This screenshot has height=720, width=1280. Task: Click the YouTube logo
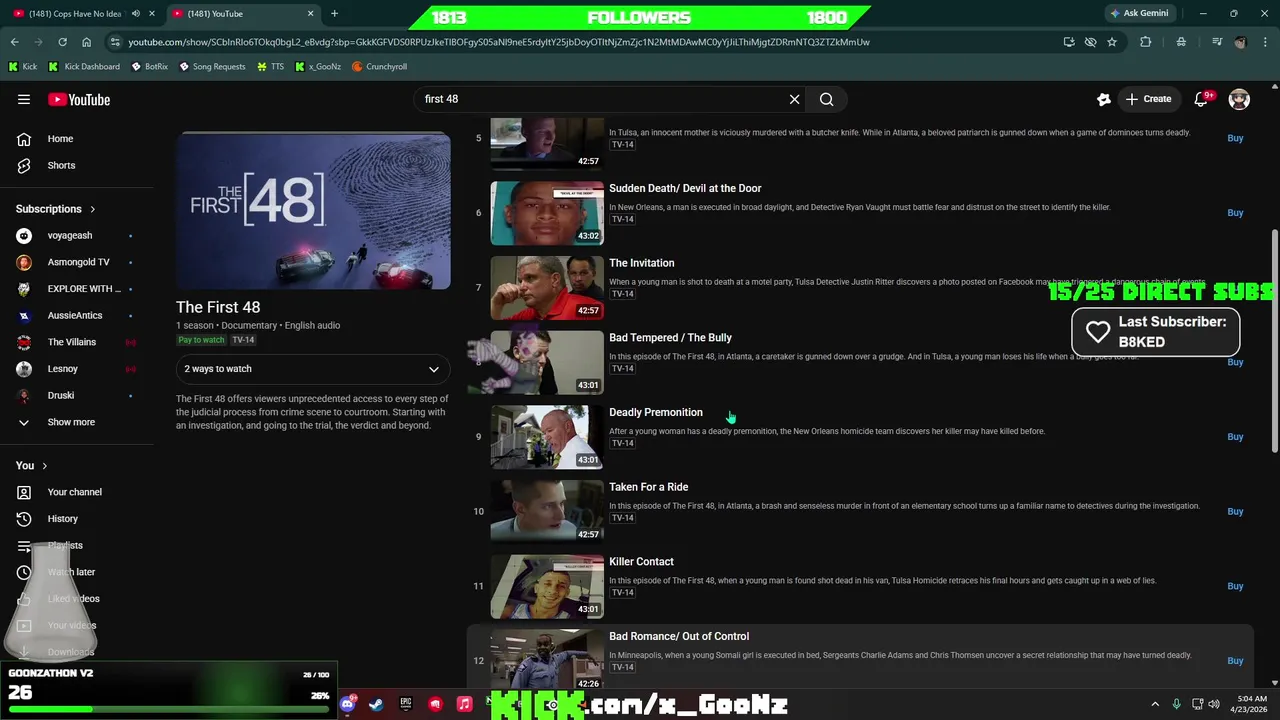pyautogui.click(x=79, y=99)
